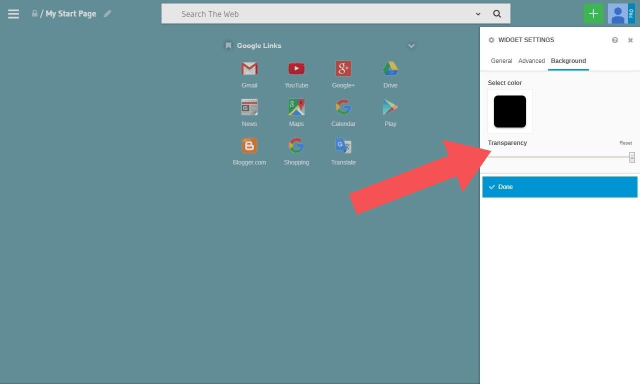Click the lock icon beside My Start Page
The height and width of the screenshot is (384, 640).
click(x=35, y=13)
